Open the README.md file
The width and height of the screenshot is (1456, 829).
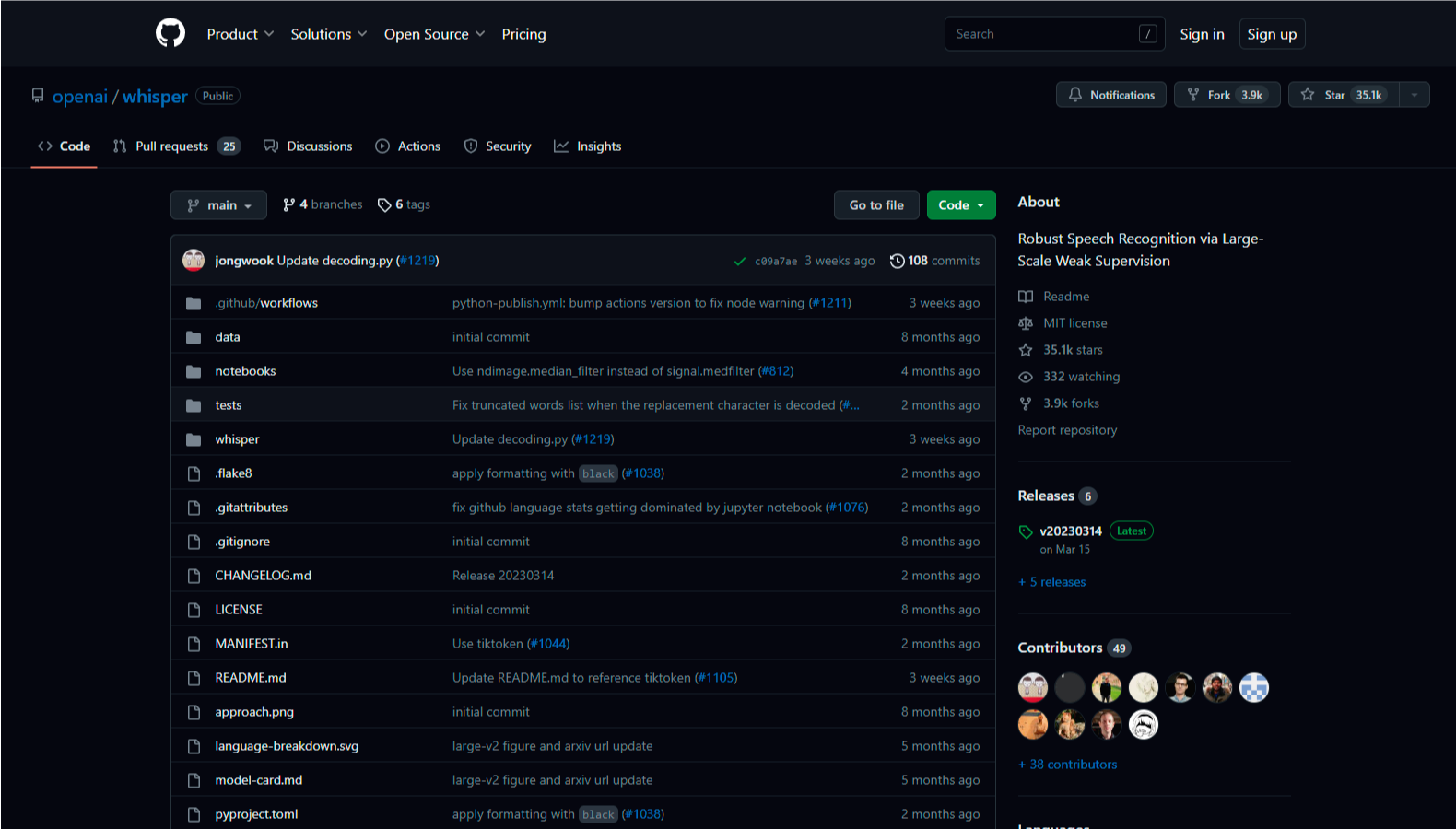(x=251, y=678)
